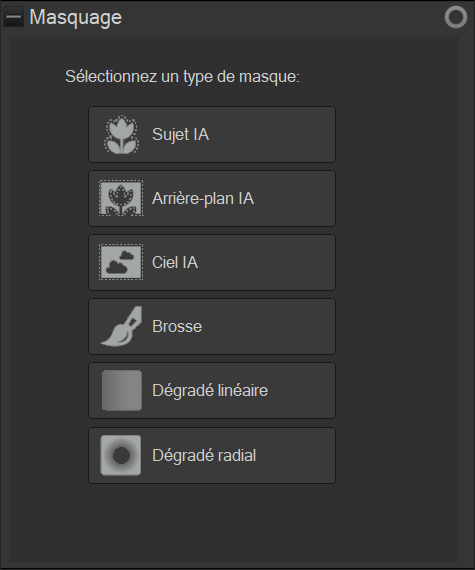Toggle the circular Masquage on/off indicator
This screenshot has height=570, width=475.
(x=456, y=17)
